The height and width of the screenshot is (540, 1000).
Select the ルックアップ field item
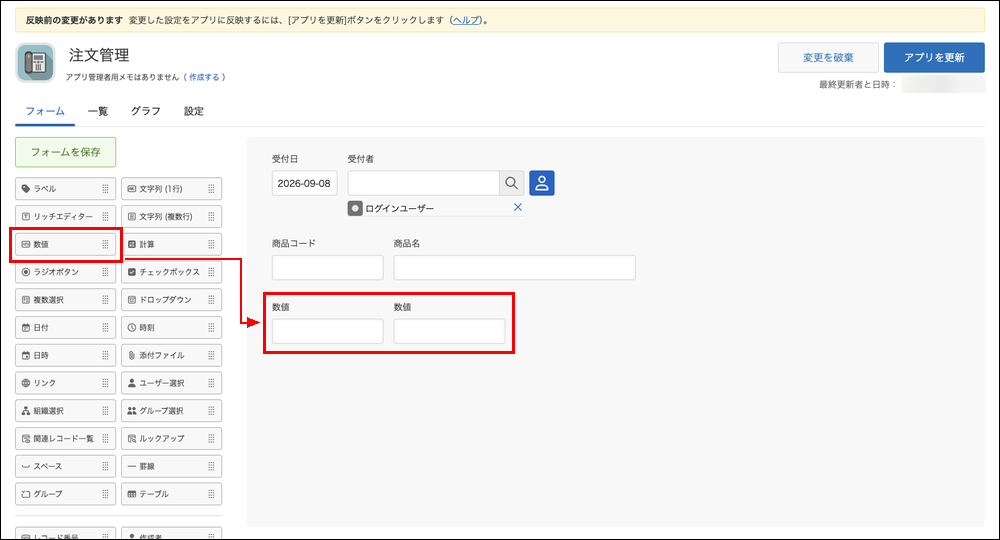(x=172, y=438)
